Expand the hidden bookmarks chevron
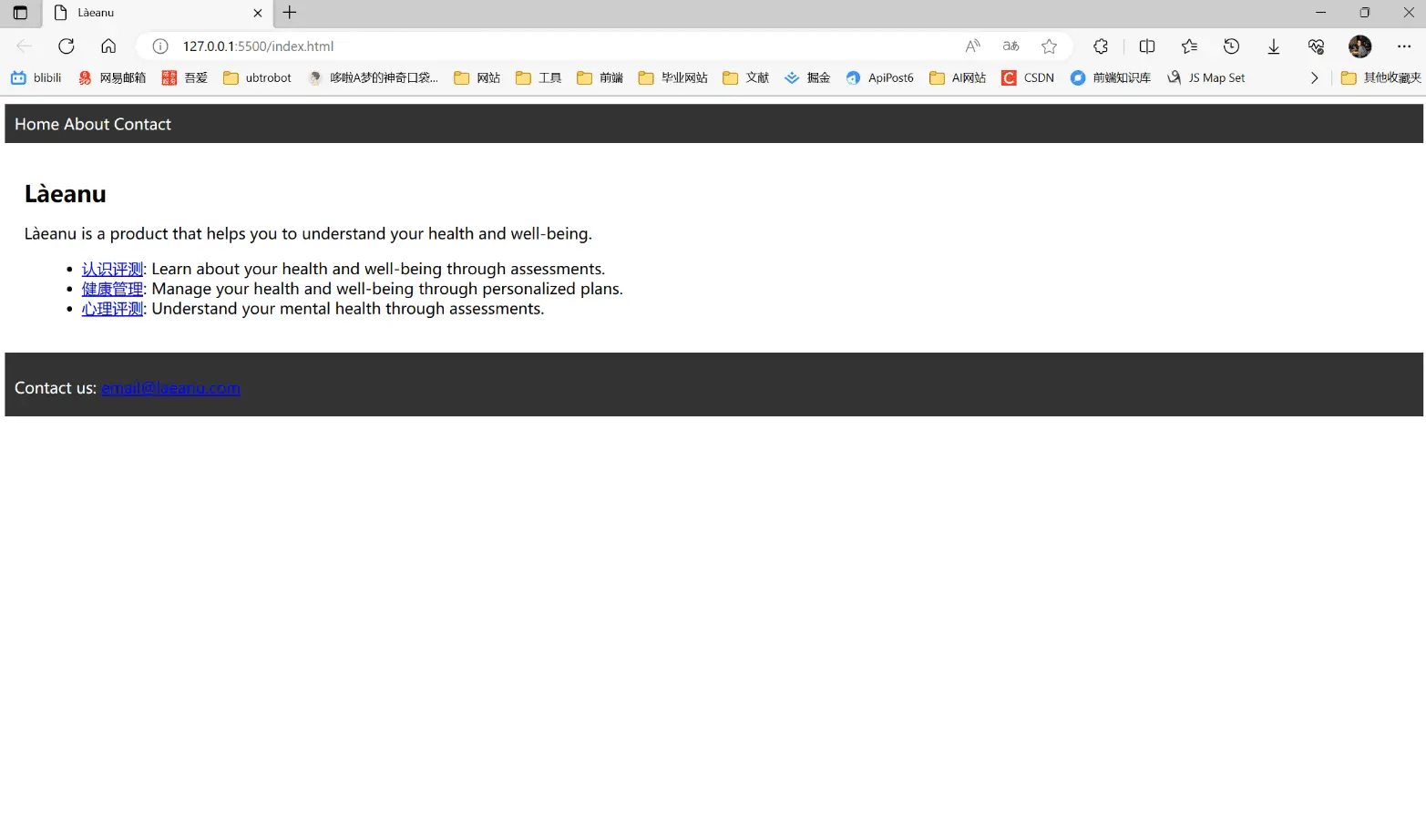 (x=1314, y=78)
